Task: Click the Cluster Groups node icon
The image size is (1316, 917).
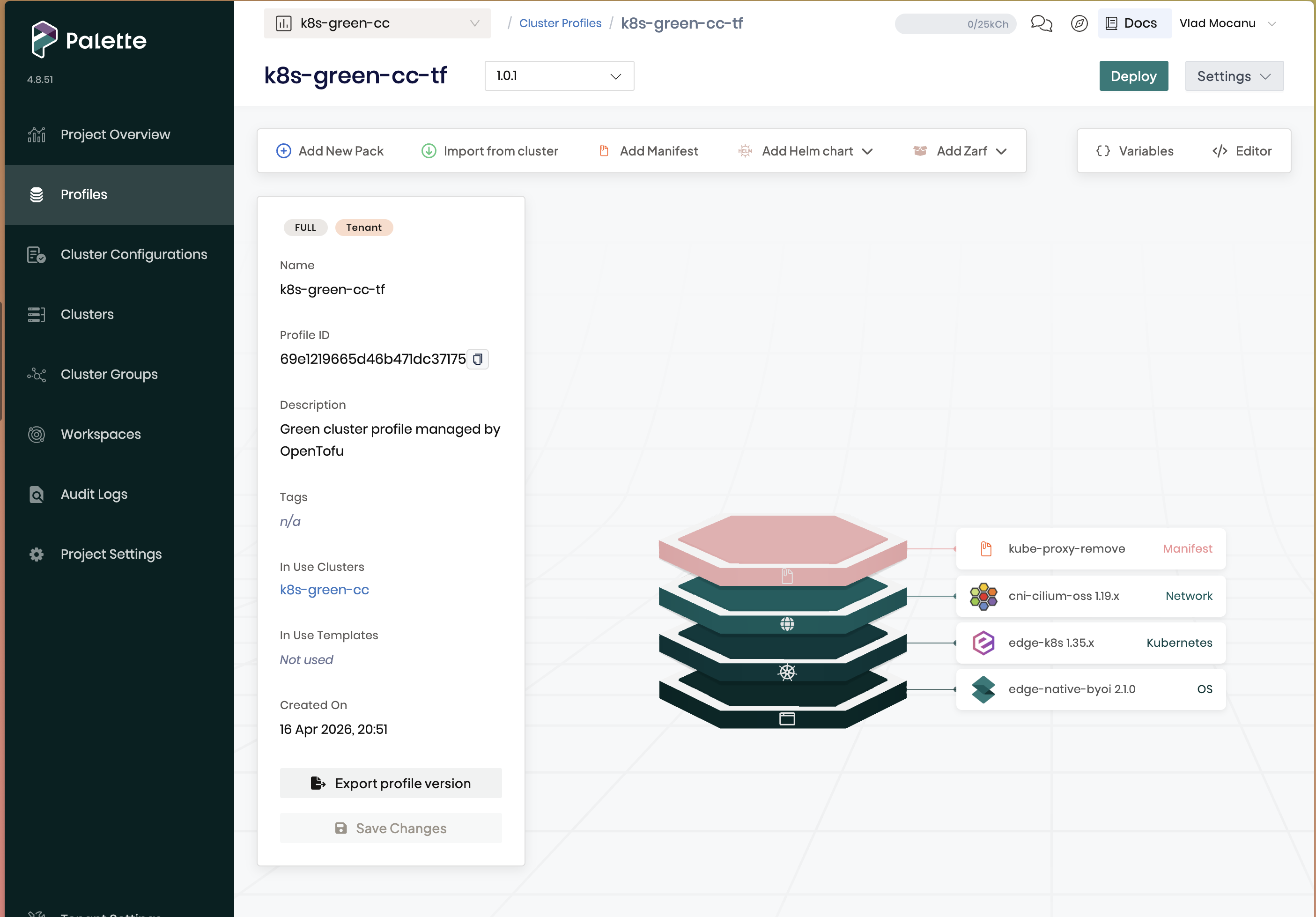Action: click(37, 375)
